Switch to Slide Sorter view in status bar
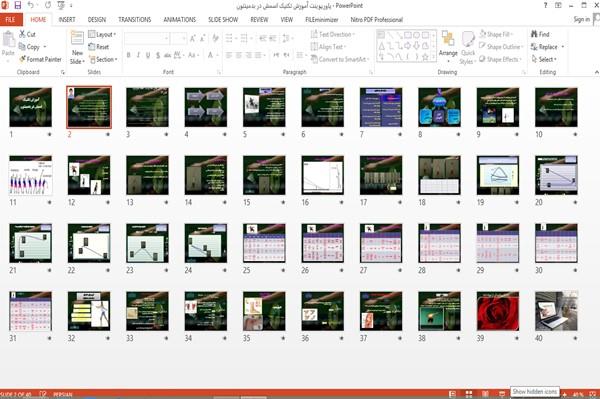The height and width of the screenshot is (399, 600). point(468,394)
